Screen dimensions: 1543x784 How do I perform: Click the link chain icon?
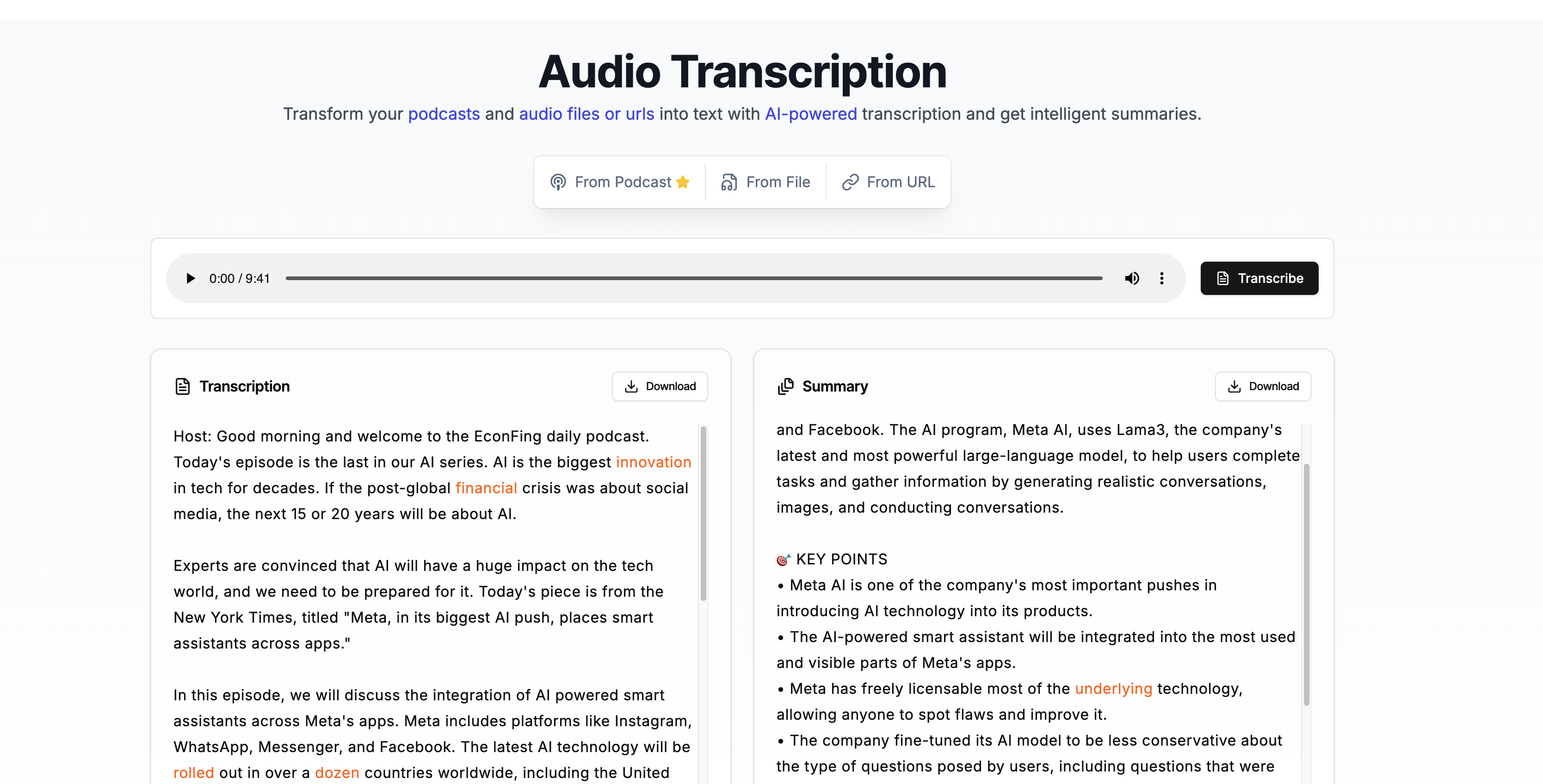[850, 182]
